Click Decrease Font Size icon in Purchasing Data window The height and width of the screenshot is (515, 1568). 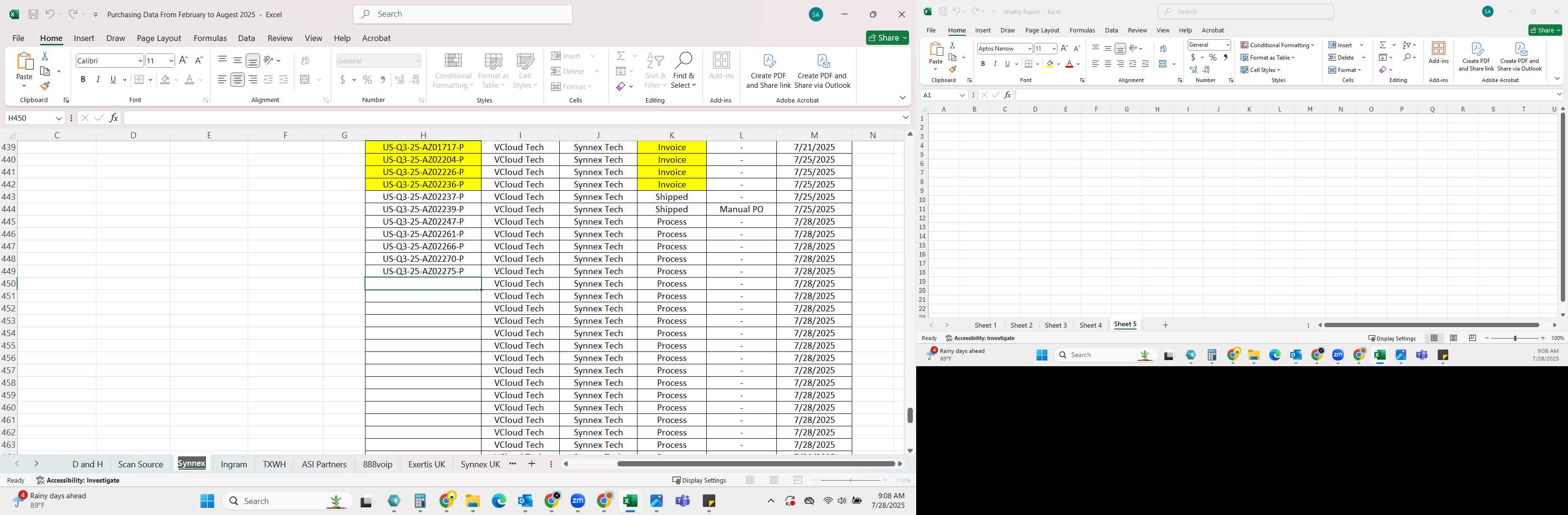[x=199, y=60]
